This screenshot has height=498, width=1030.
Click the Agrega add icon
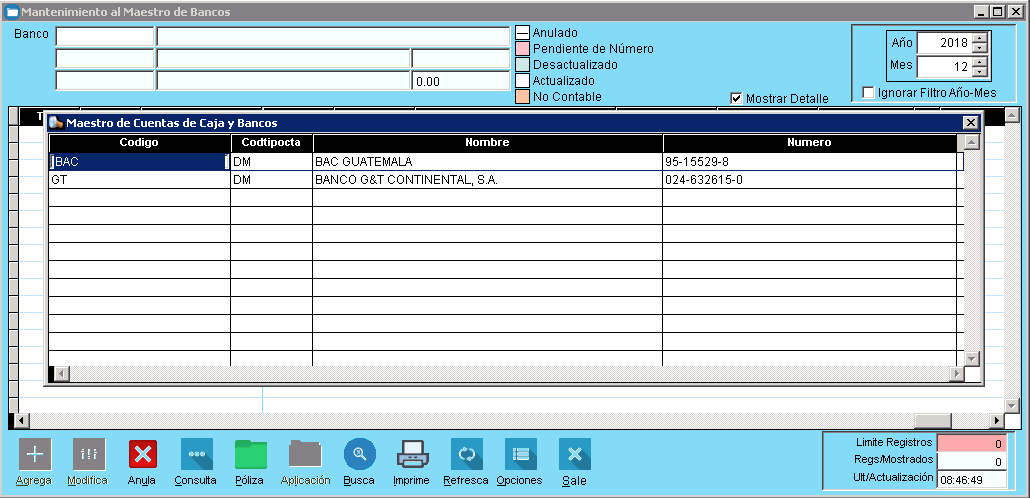coord(34,455)
